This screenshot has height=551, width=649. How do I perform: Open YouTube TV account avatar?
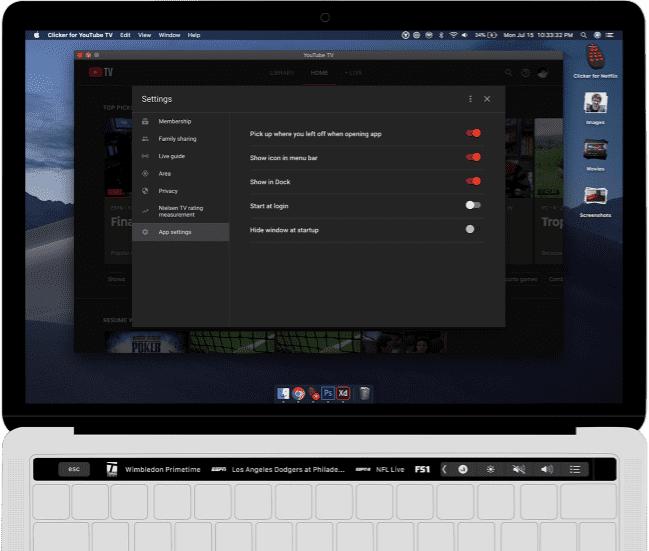click(543, 73)
